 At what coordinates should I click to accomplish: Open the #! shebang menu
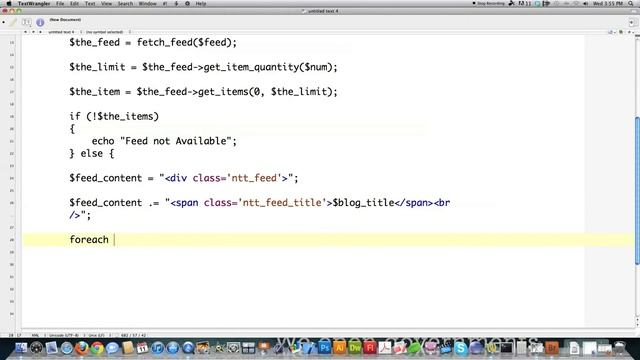point(165,3)
